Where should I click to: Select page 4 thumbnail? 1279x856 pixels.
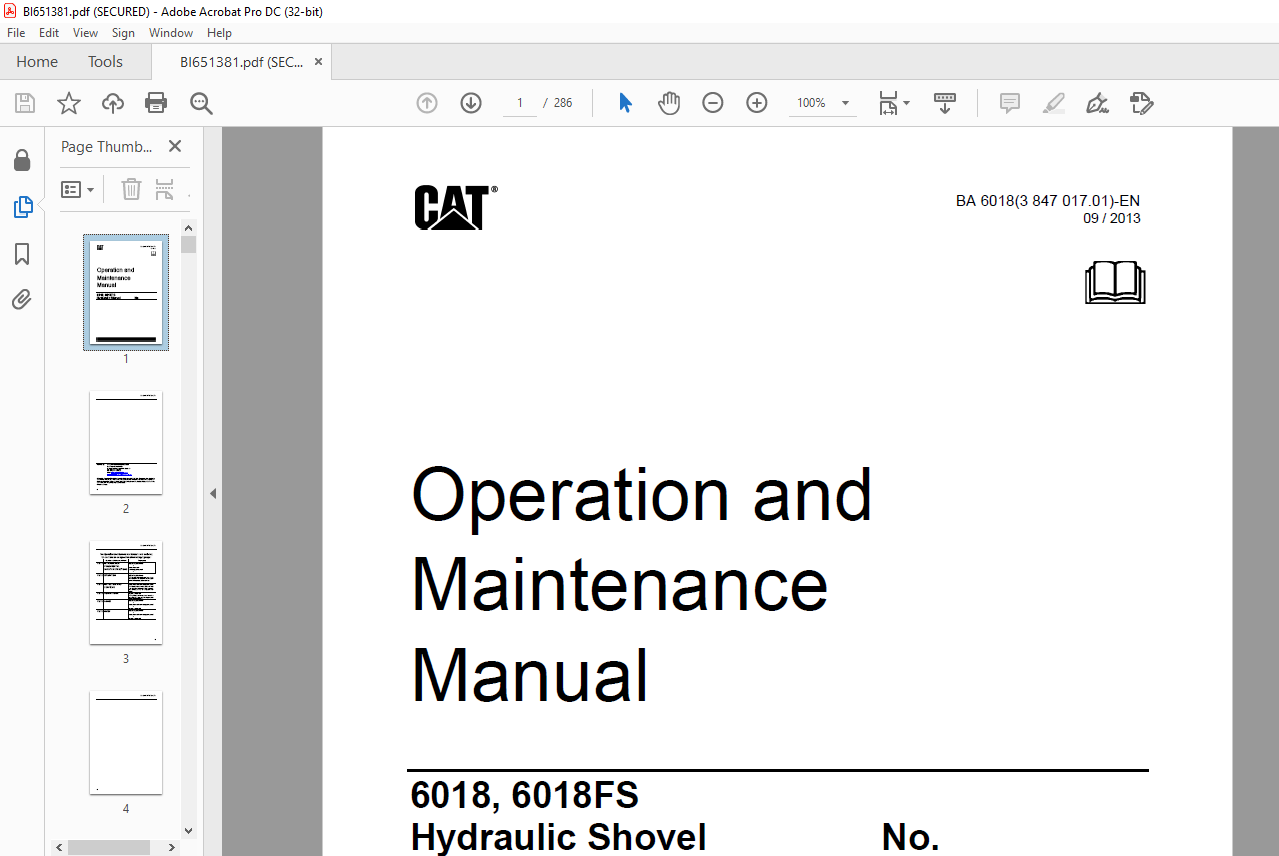(126, 742)
